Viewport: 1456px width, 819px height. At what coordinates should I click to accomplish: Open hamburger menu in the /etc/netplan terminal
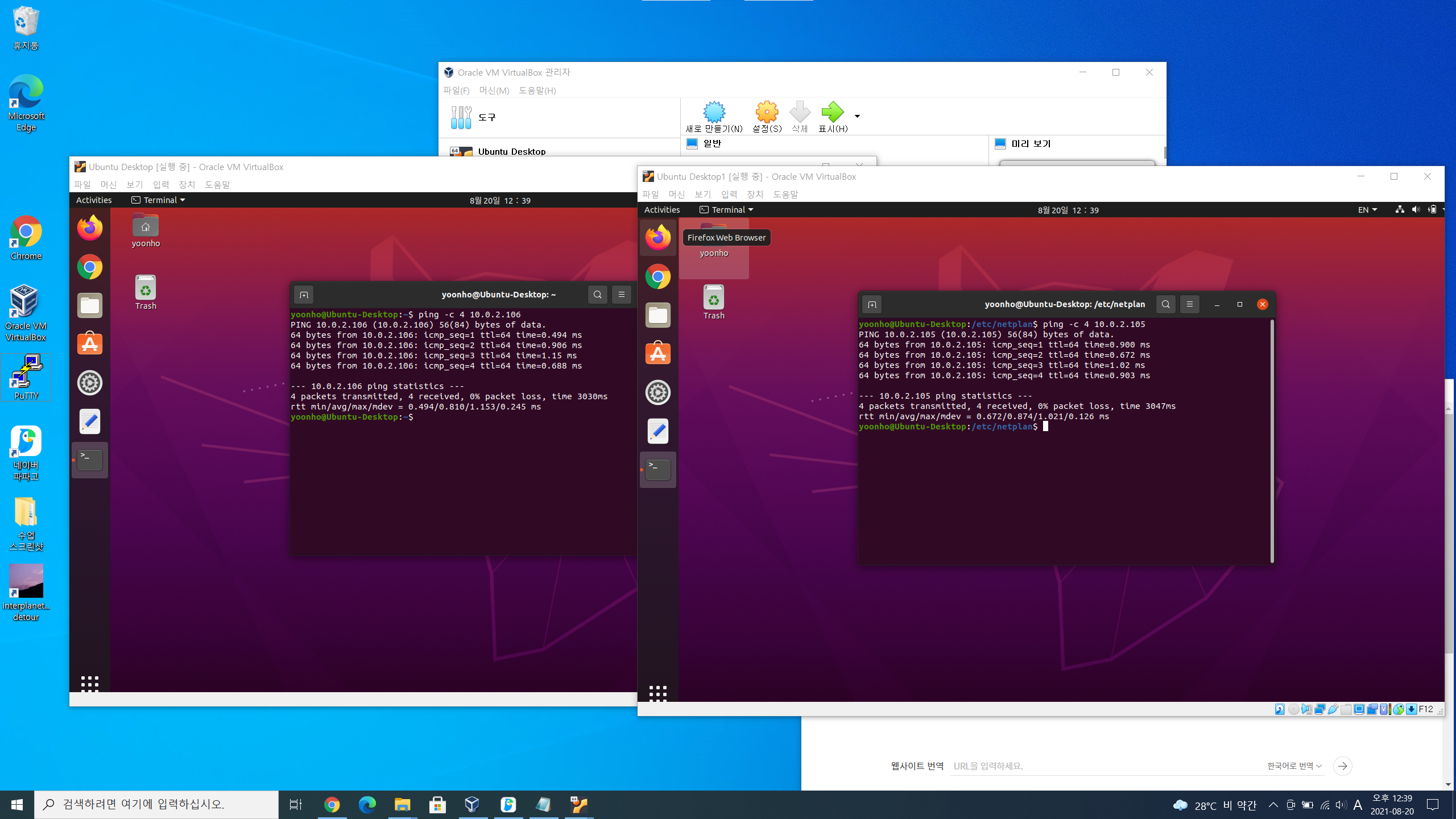1189,304
